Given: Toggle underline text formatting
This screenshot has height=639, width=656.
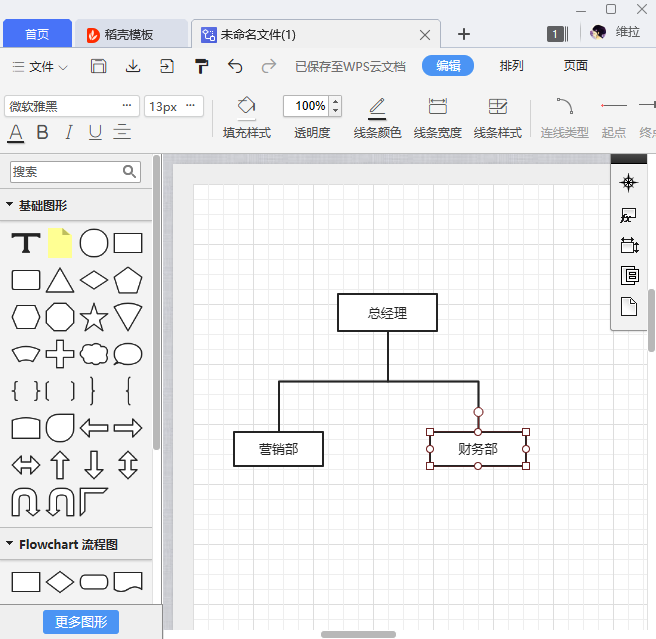Looking at the screenshot, I should point(95,132).
